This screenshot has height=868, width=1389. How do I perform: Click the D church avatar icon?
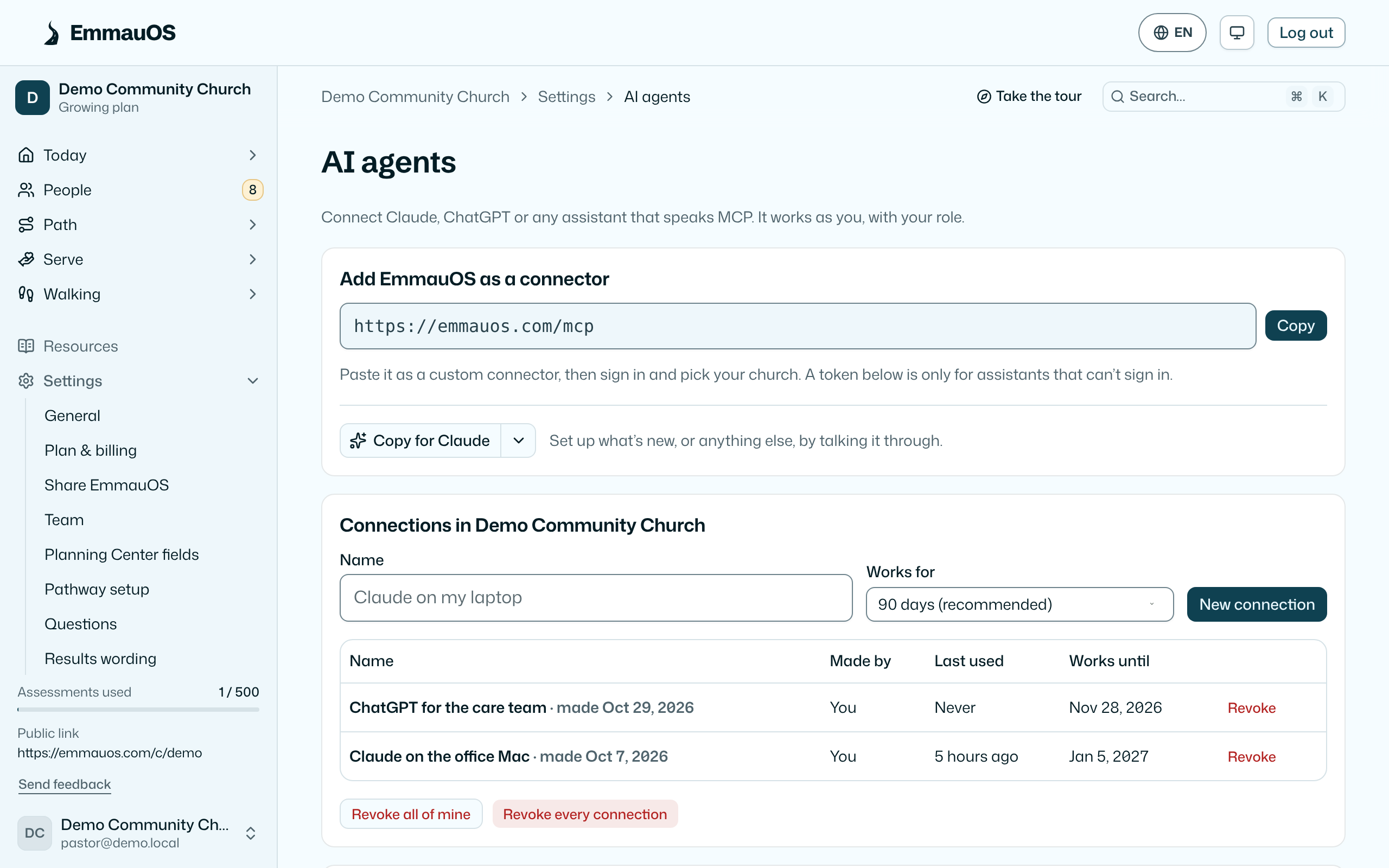pos(33,98)
